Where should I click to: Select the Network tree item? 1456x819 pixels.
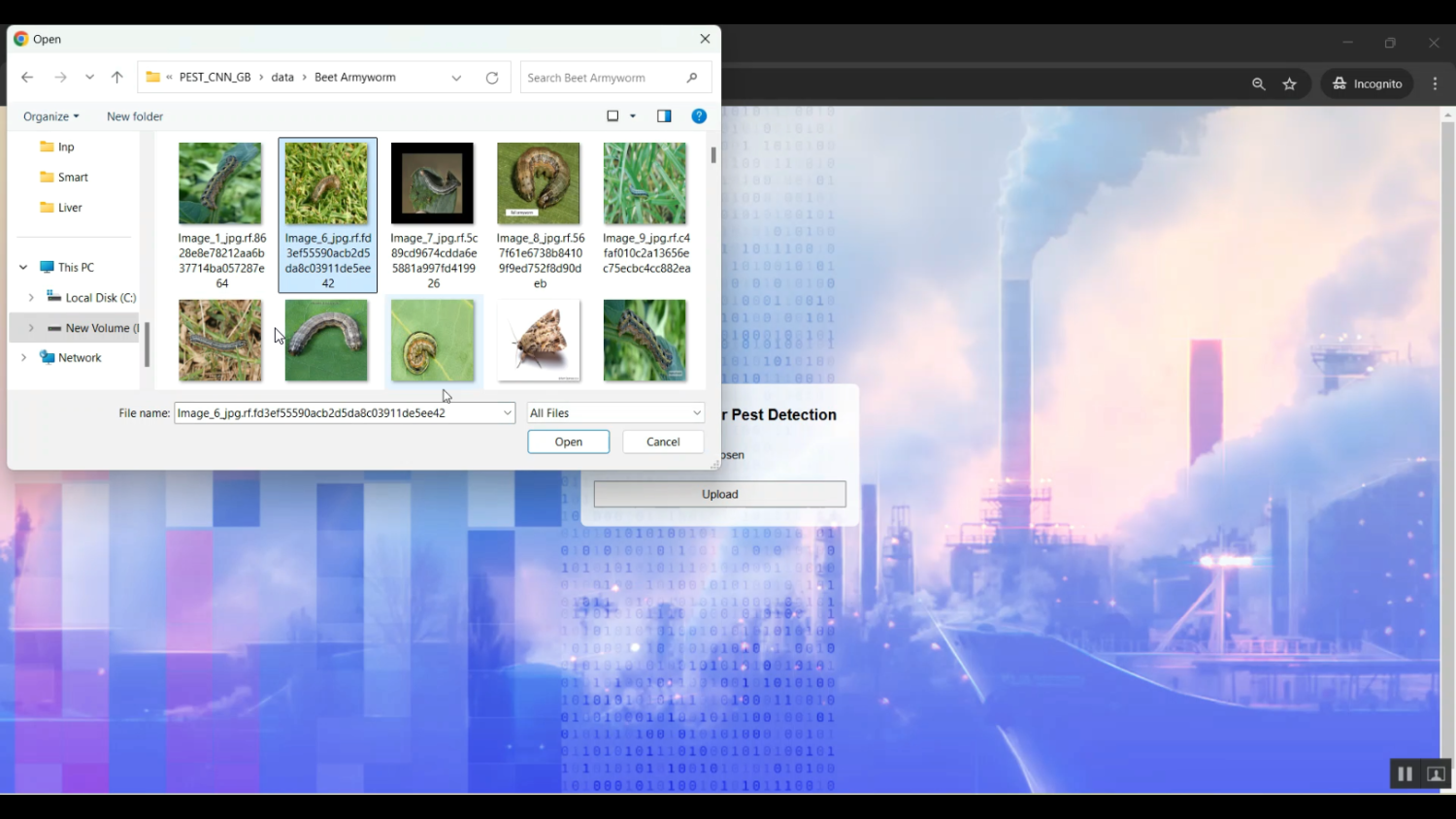pyautogui.click(x=79, y=358)
